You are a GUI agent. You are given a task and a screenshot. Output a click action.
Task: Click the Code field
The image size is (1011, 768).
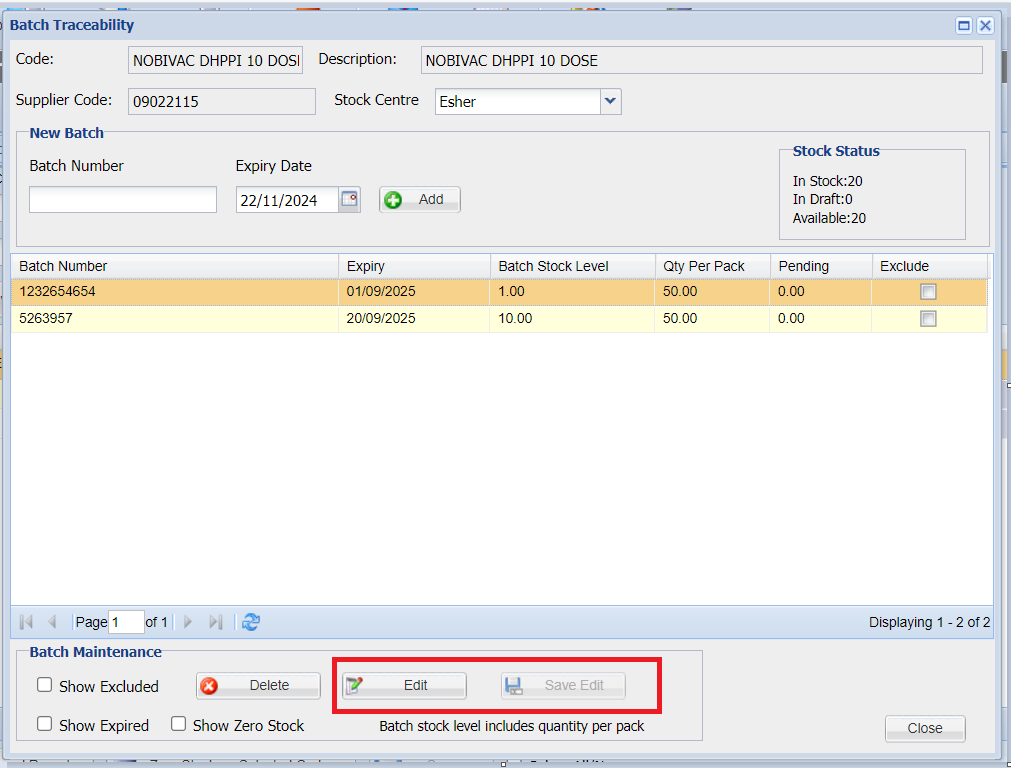(215, 60)
